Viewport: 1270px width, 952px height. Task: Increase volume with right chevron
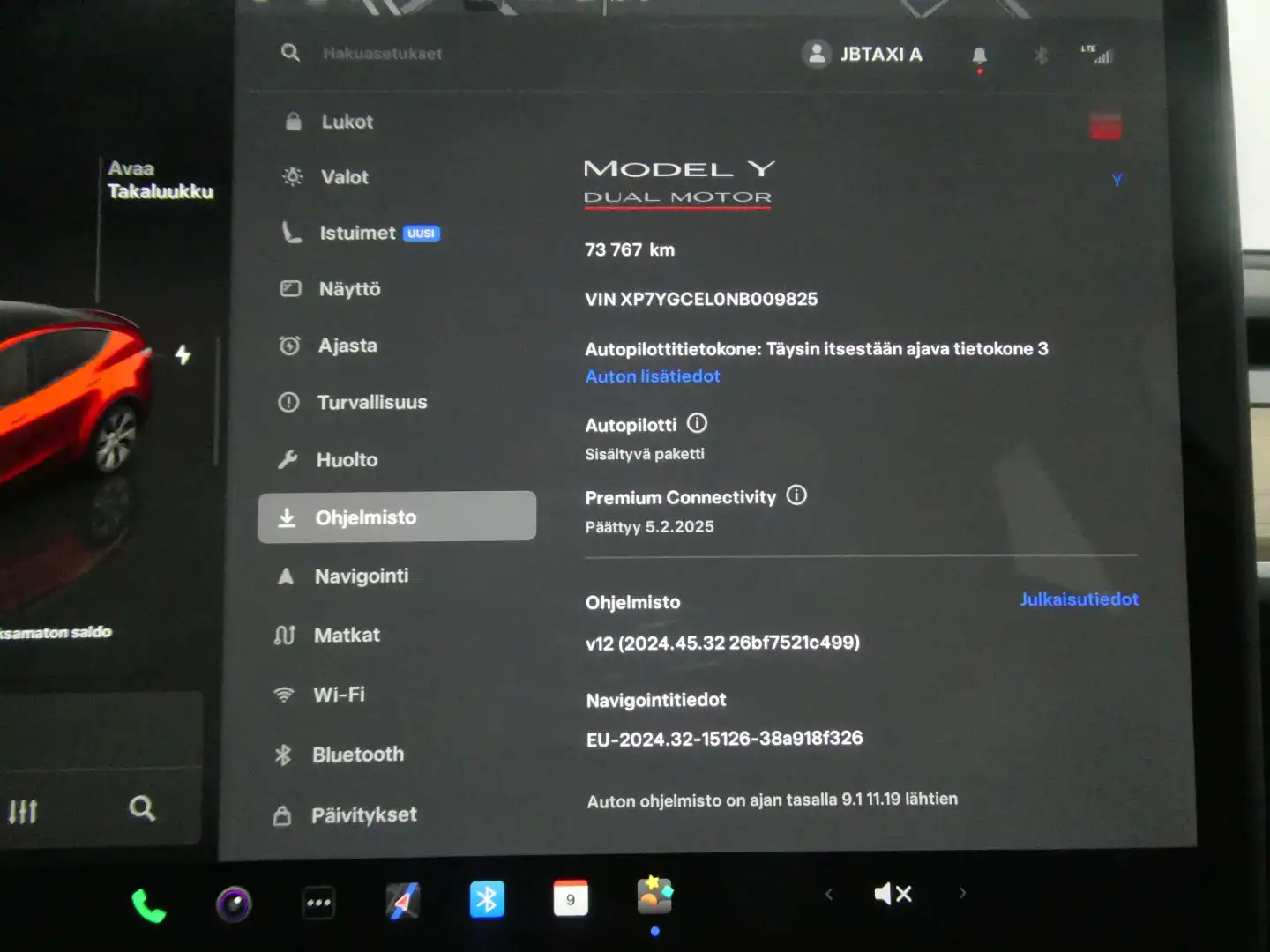click(x=962, y=893)
